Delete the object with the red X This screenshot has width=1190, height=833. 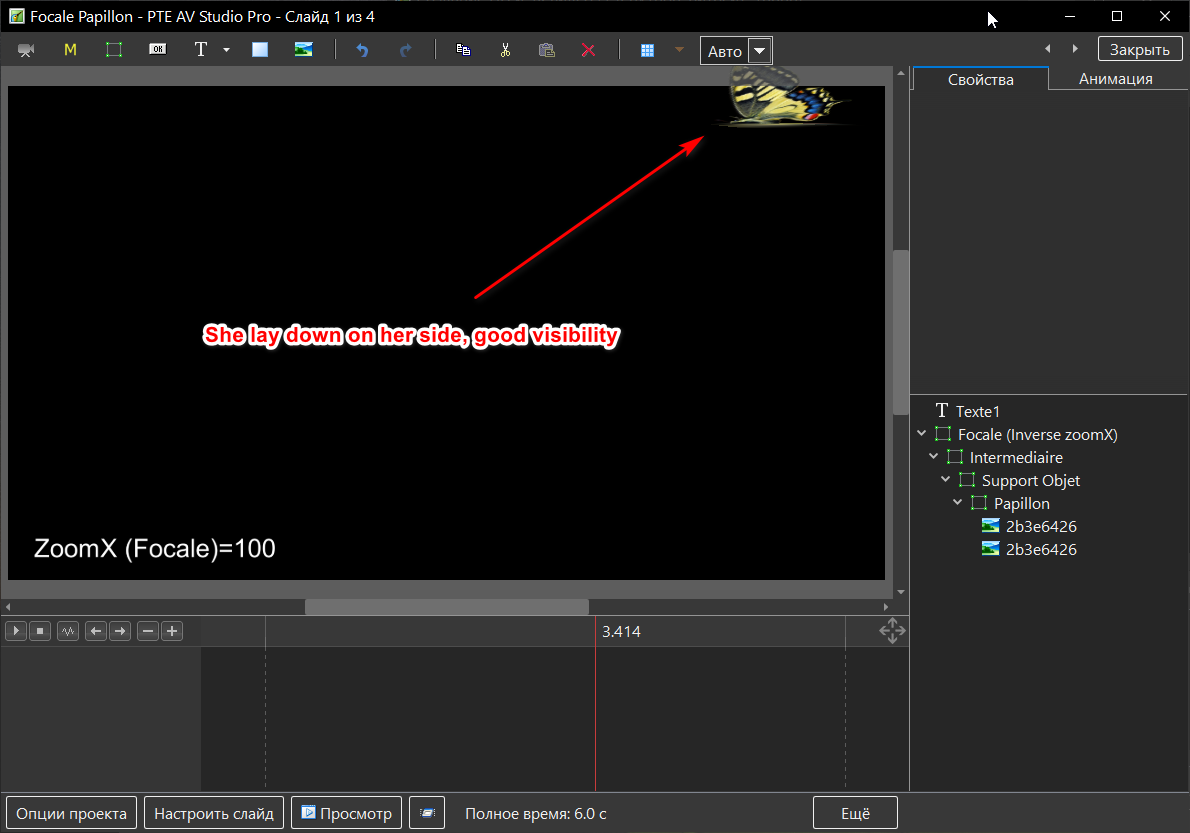588,50
